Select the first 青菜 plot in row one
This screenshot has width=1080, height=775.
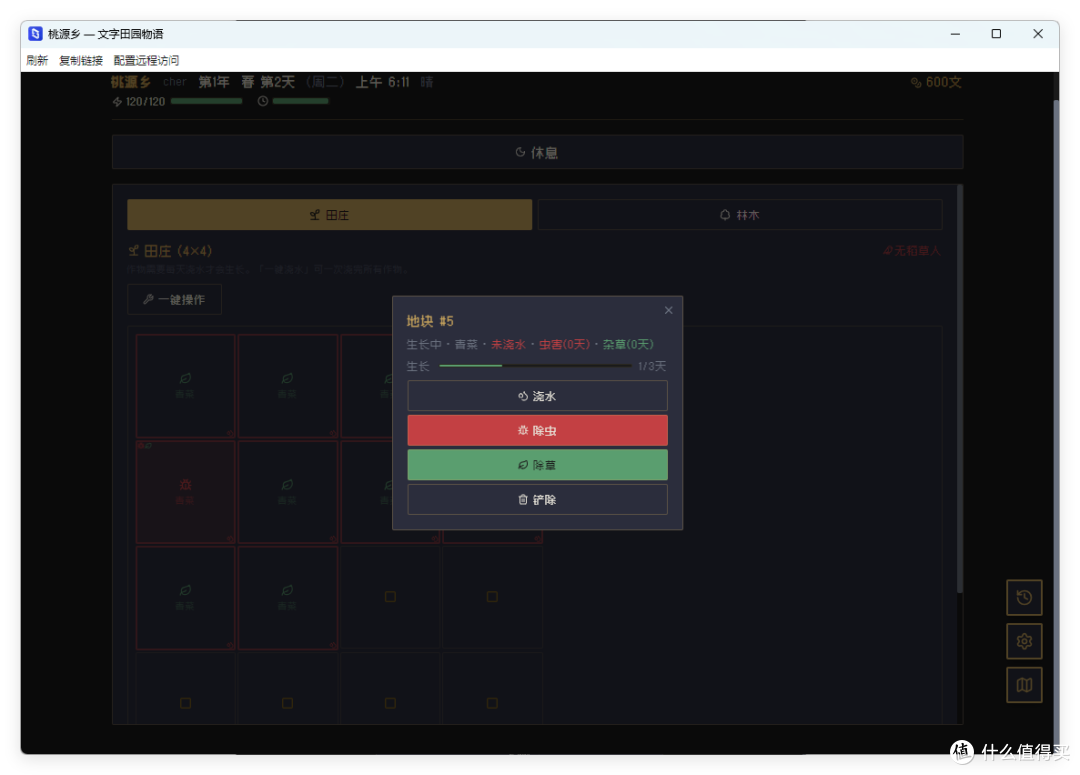(x=185, y=386)
